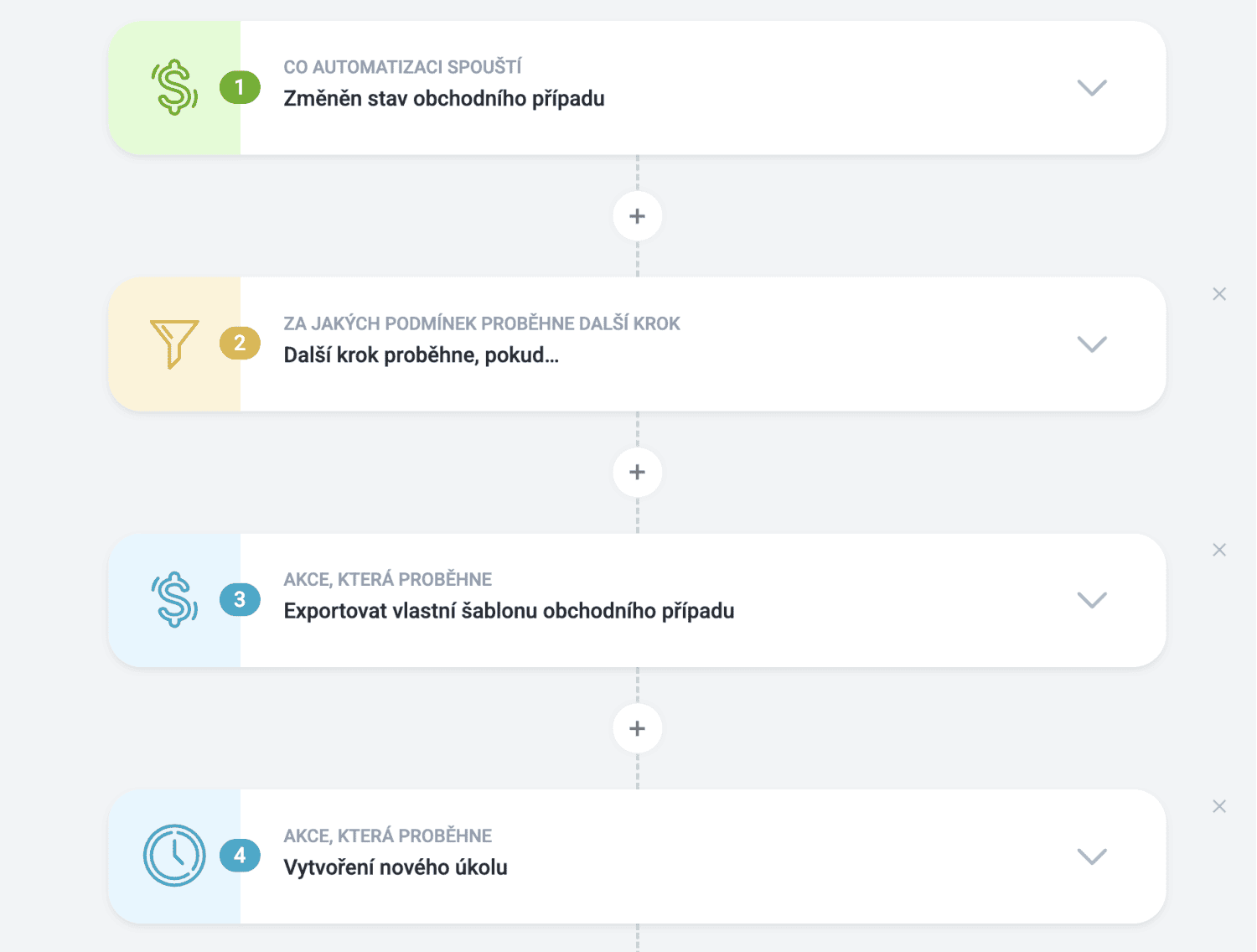1257x952 pixels.
Task: Expand the "Exportovat vlastní šablonu" action step
Action: pyautogui.click(x=1092, y=600)
